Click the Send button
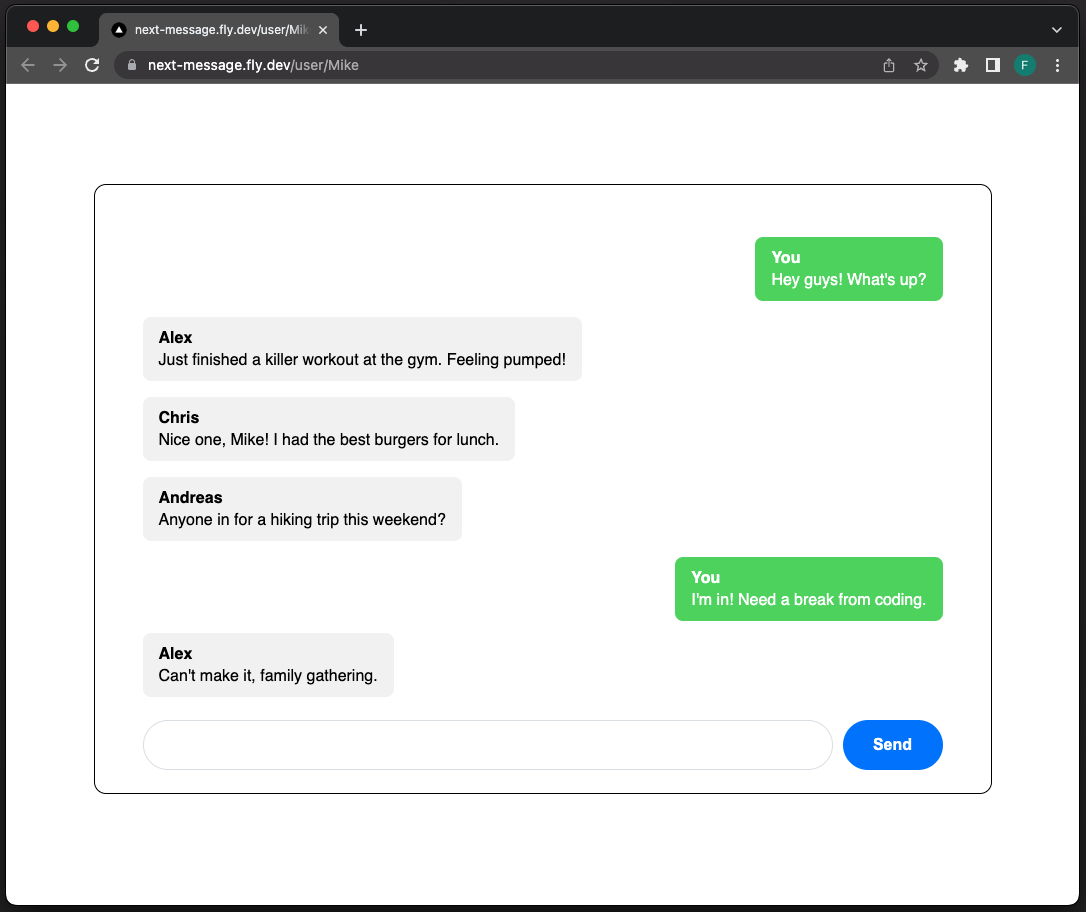This screenshot has height=912, width=1086. (x=892, y=744)
